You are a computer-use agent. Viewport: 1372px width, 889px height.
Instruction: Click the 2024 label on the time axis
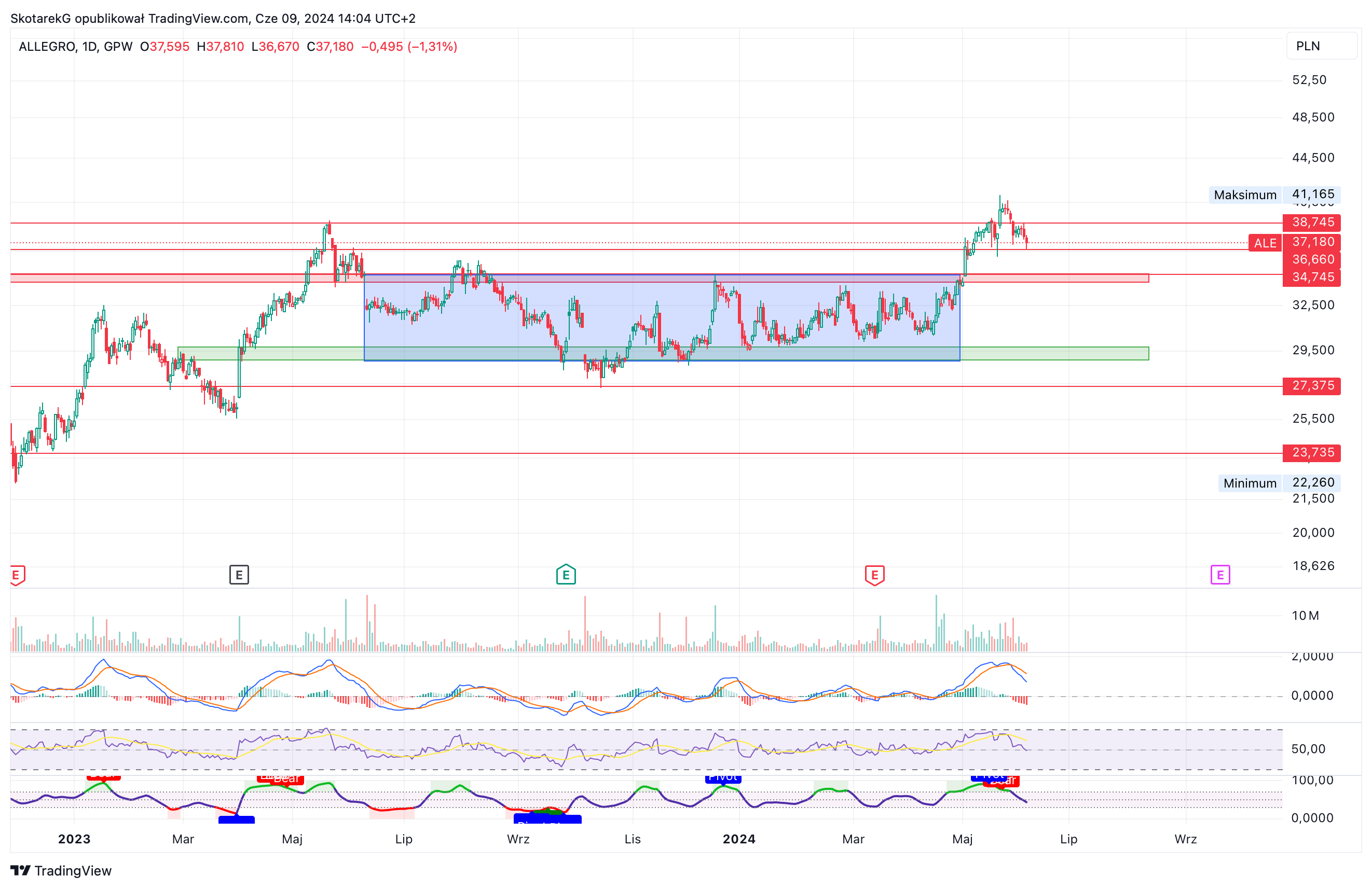pos(738,839)
